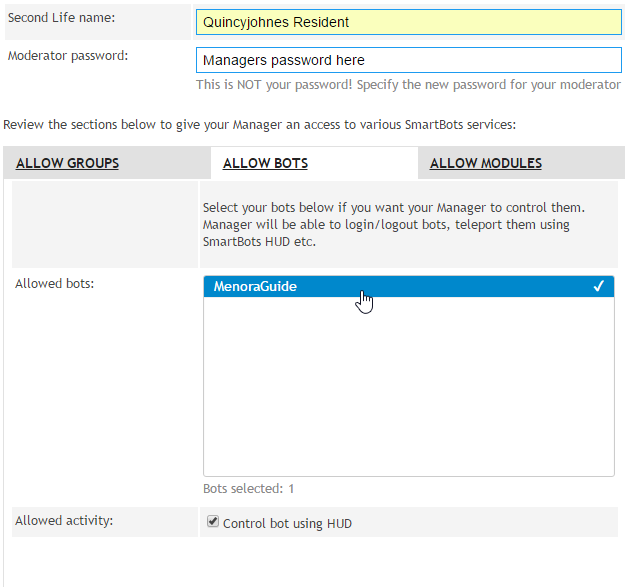Click the Moderator password: label

click(x=68, y=56)
